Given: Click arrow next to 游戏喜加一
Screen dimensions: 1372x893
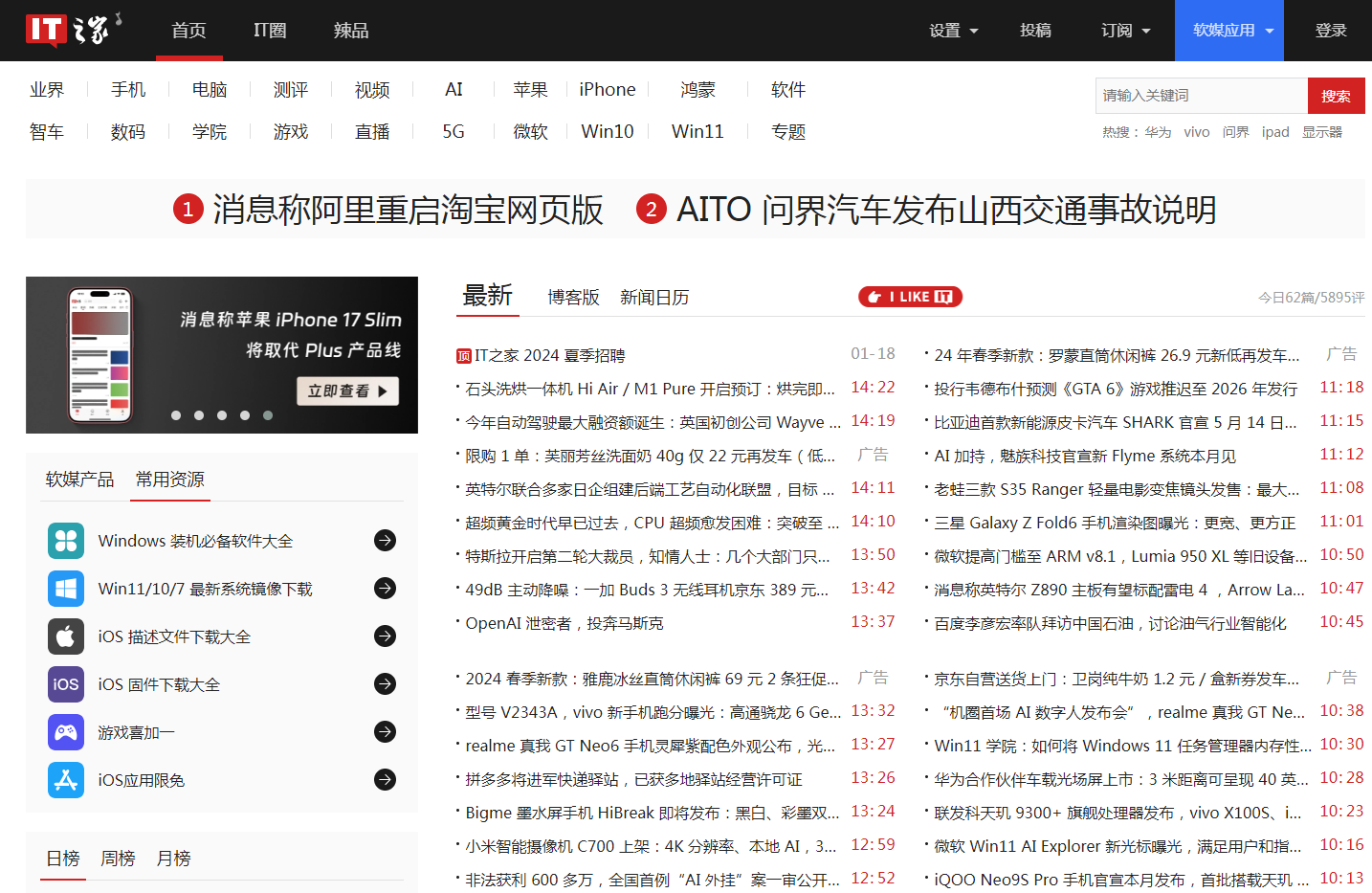Looking at the screenshot, I should click(x=386, y=731).
